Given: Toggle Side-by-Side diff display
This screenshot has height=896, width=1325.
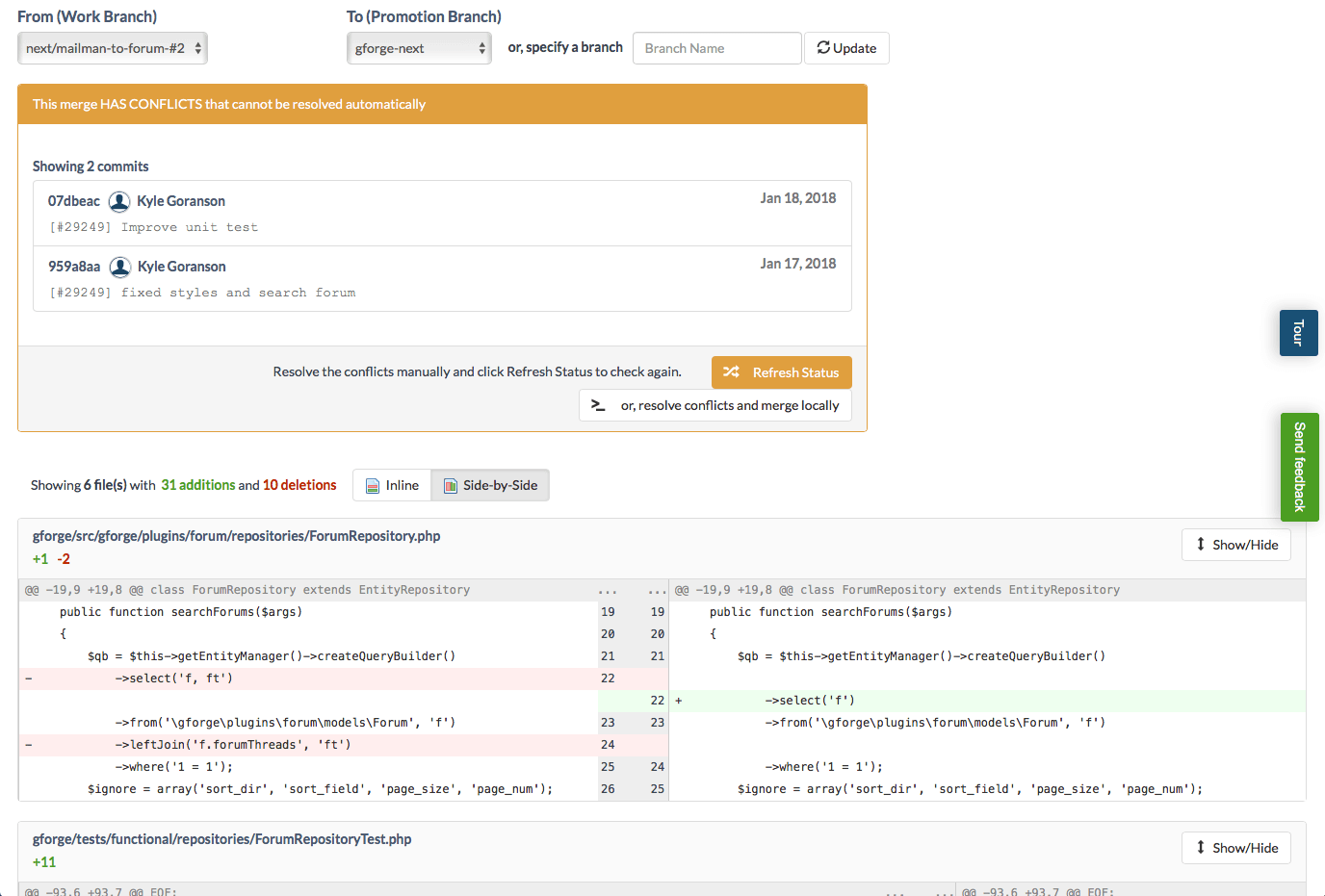Looking at the screenshot, I should (490, 485).
